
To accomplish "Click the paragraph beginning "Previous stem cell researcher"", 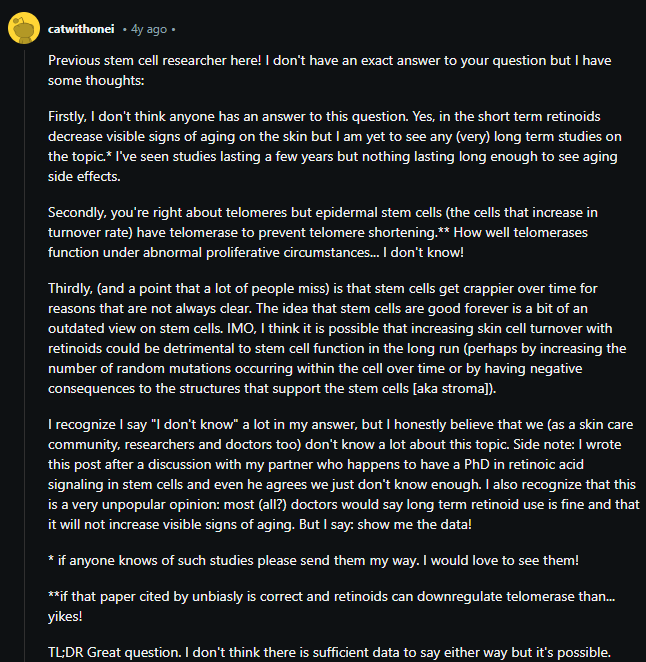I will (x=329, y=70).
